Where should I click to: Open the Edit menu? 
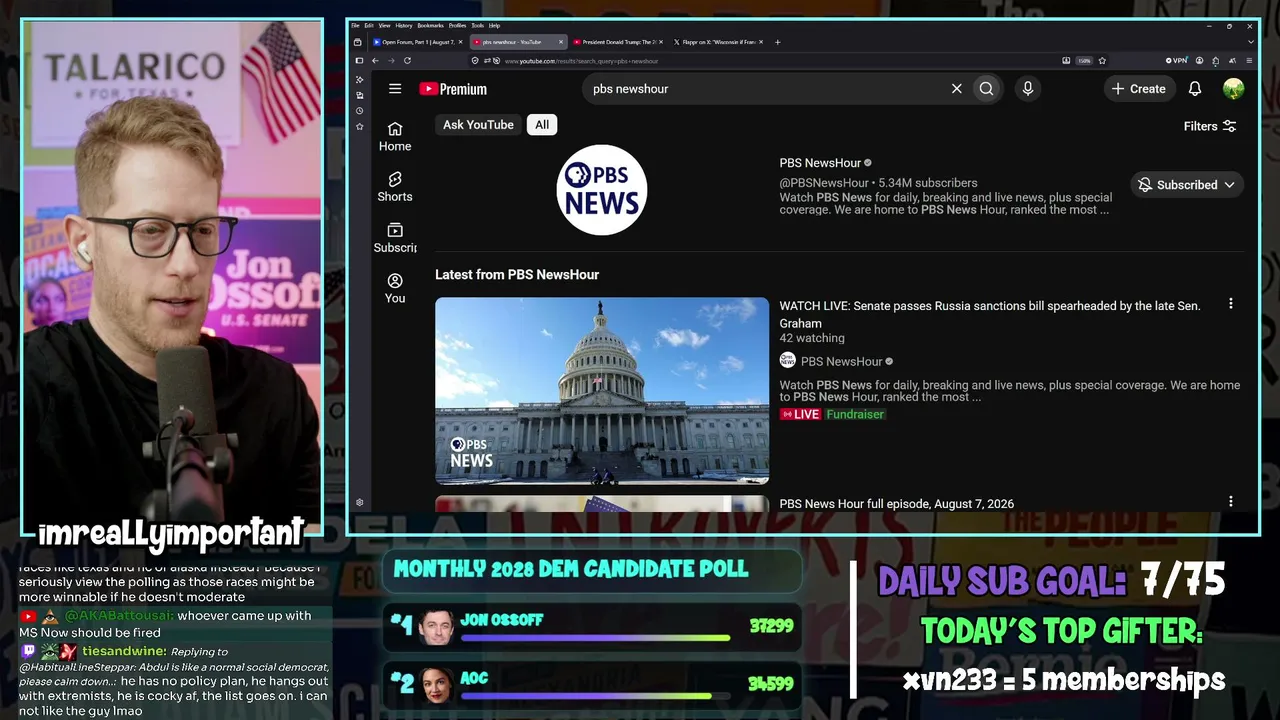(369, 25)
